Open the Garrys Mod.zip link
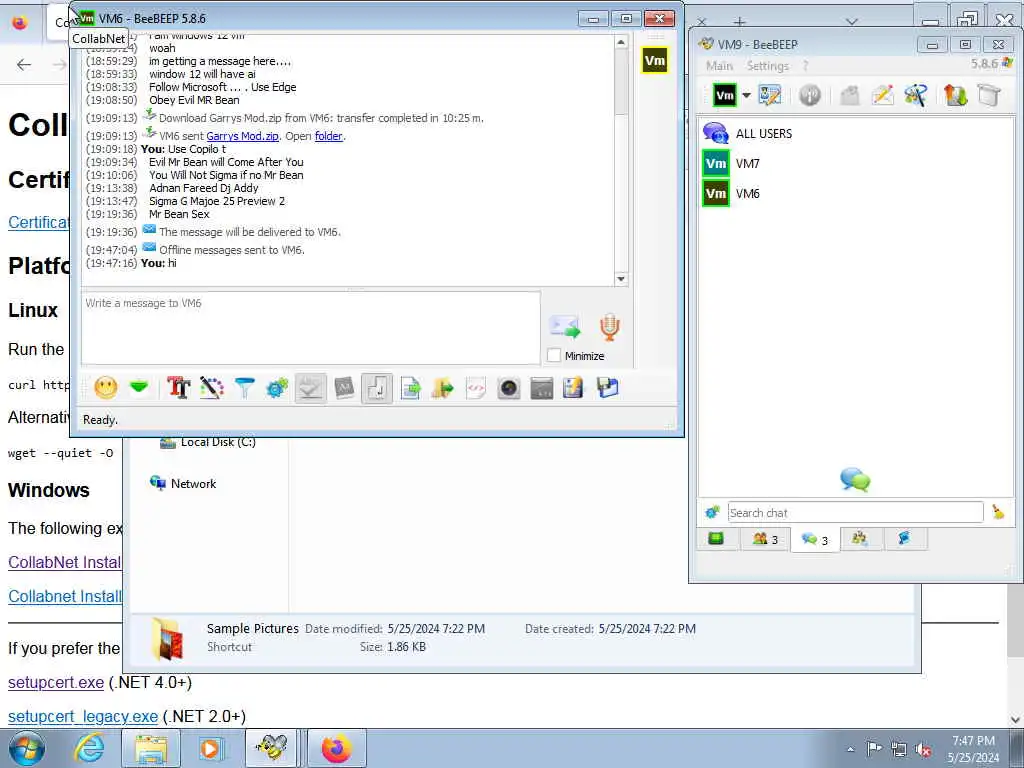Screen dimensions: 1024x768 [x=242, y=136]
